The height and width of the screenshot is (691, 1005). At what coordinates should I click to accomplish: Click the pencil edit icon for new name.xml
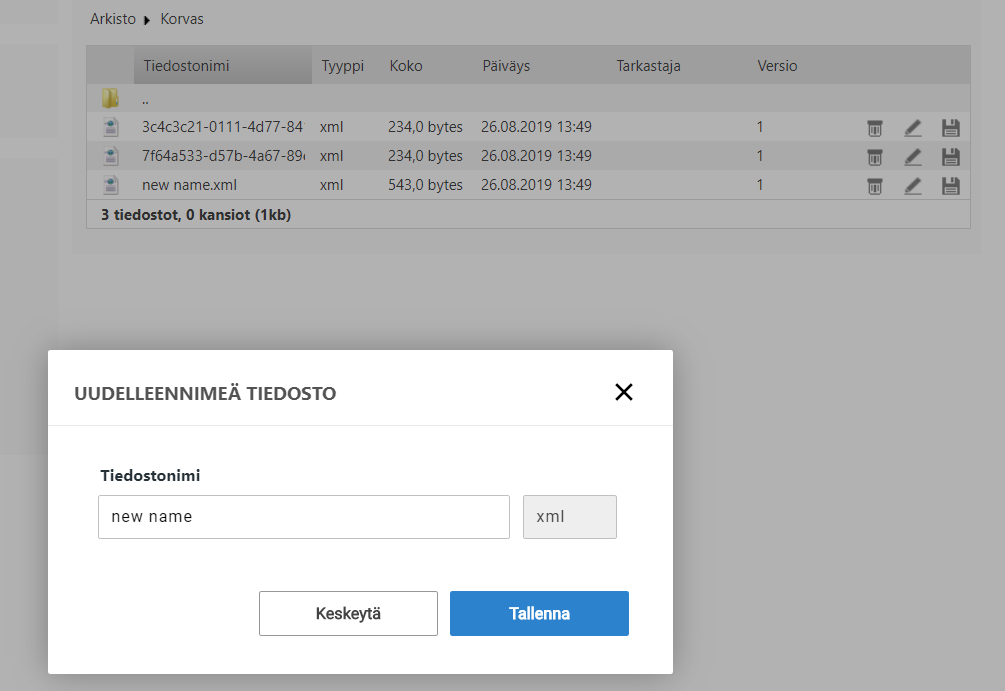(x=912, y=186)
